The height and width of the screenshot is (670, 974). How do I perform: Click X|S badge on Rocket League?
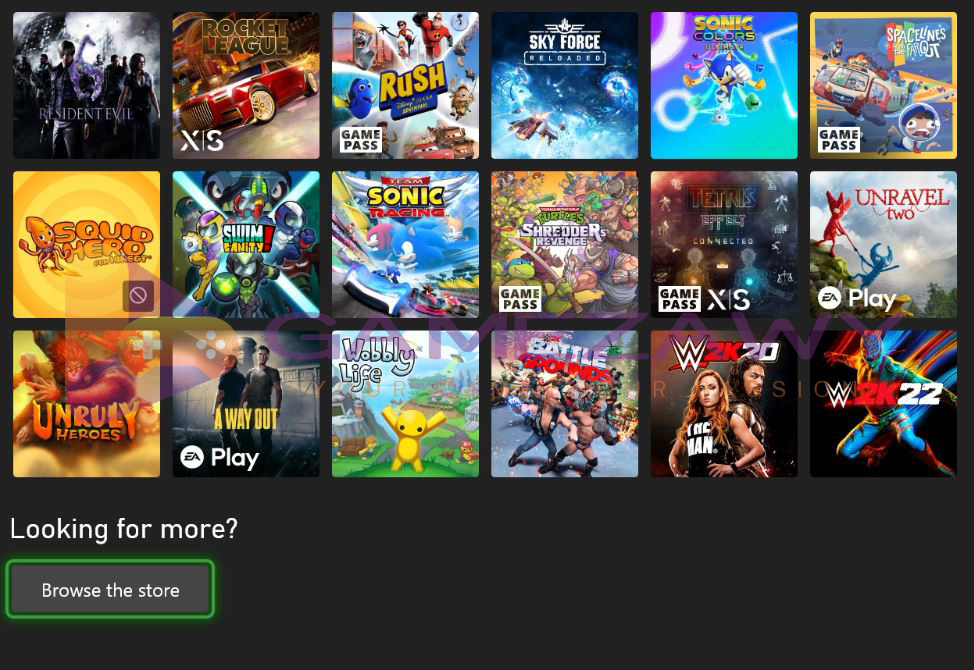[203, 141]
